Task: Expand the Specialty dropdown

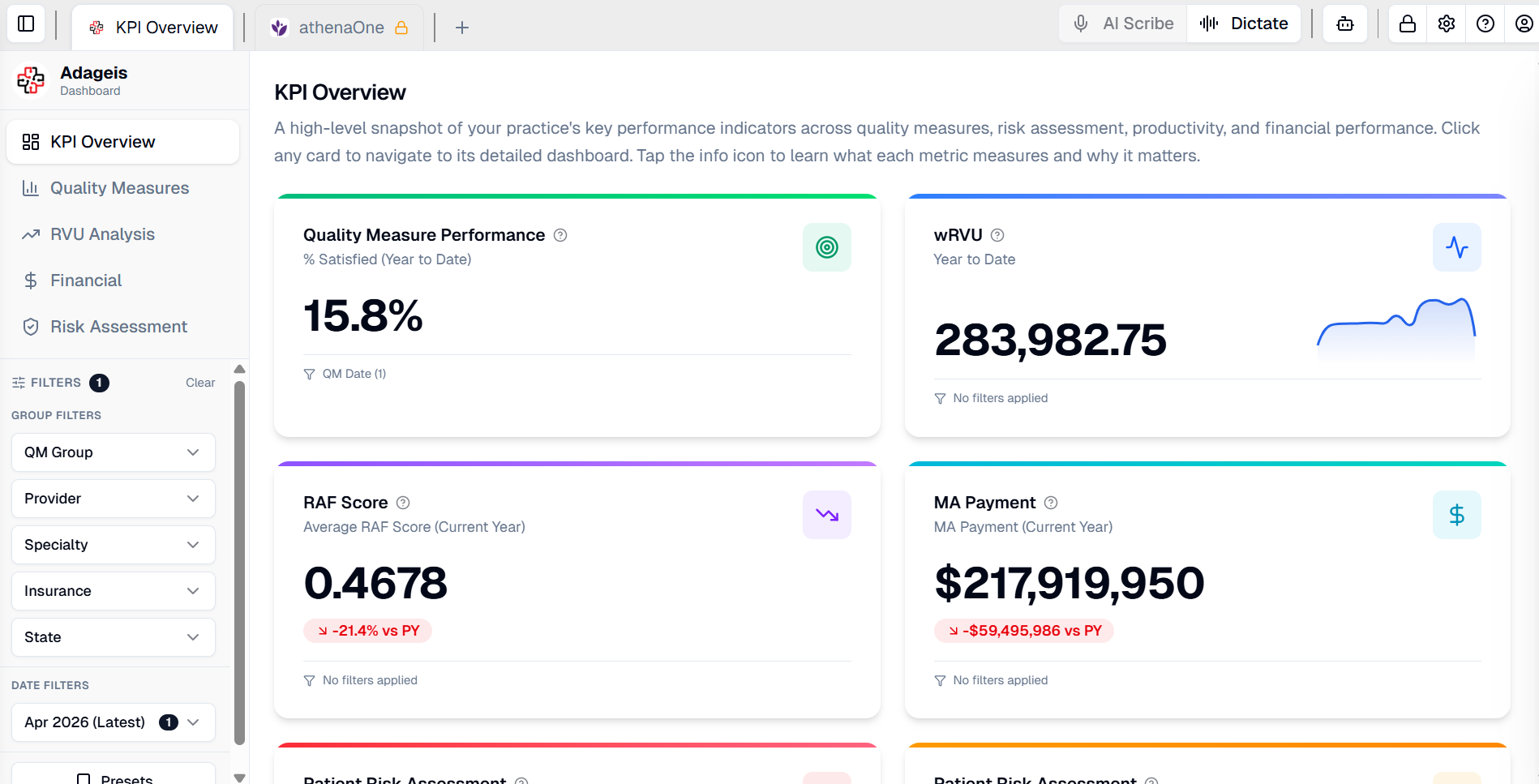Action: point(114,545)
